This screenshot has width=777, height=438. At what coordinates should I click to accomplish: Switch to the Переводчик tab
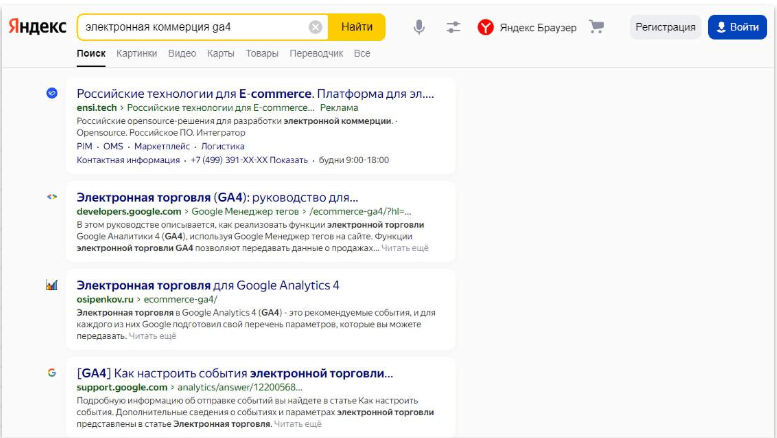[x=316, y=54]
